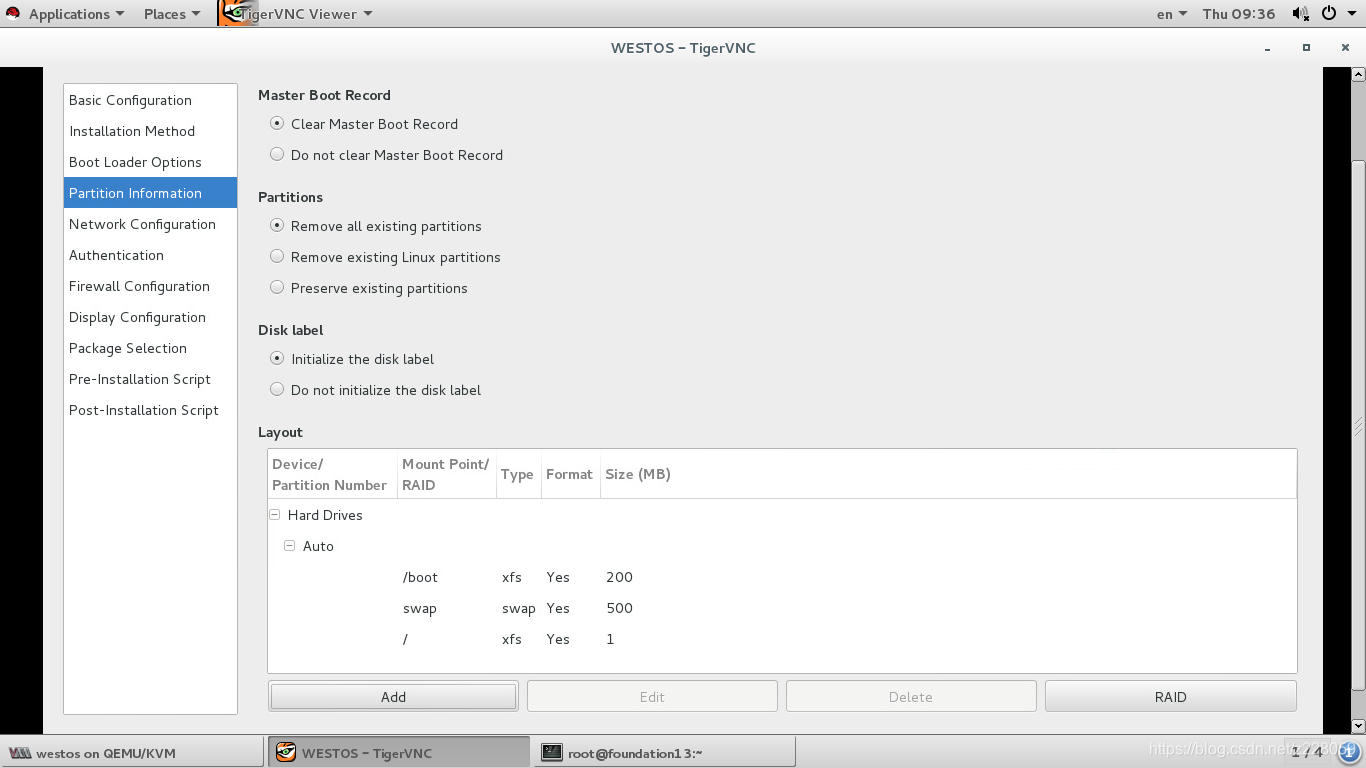Open Display Configuration section
The image size is (1366, 768).
tap(150, 317)
